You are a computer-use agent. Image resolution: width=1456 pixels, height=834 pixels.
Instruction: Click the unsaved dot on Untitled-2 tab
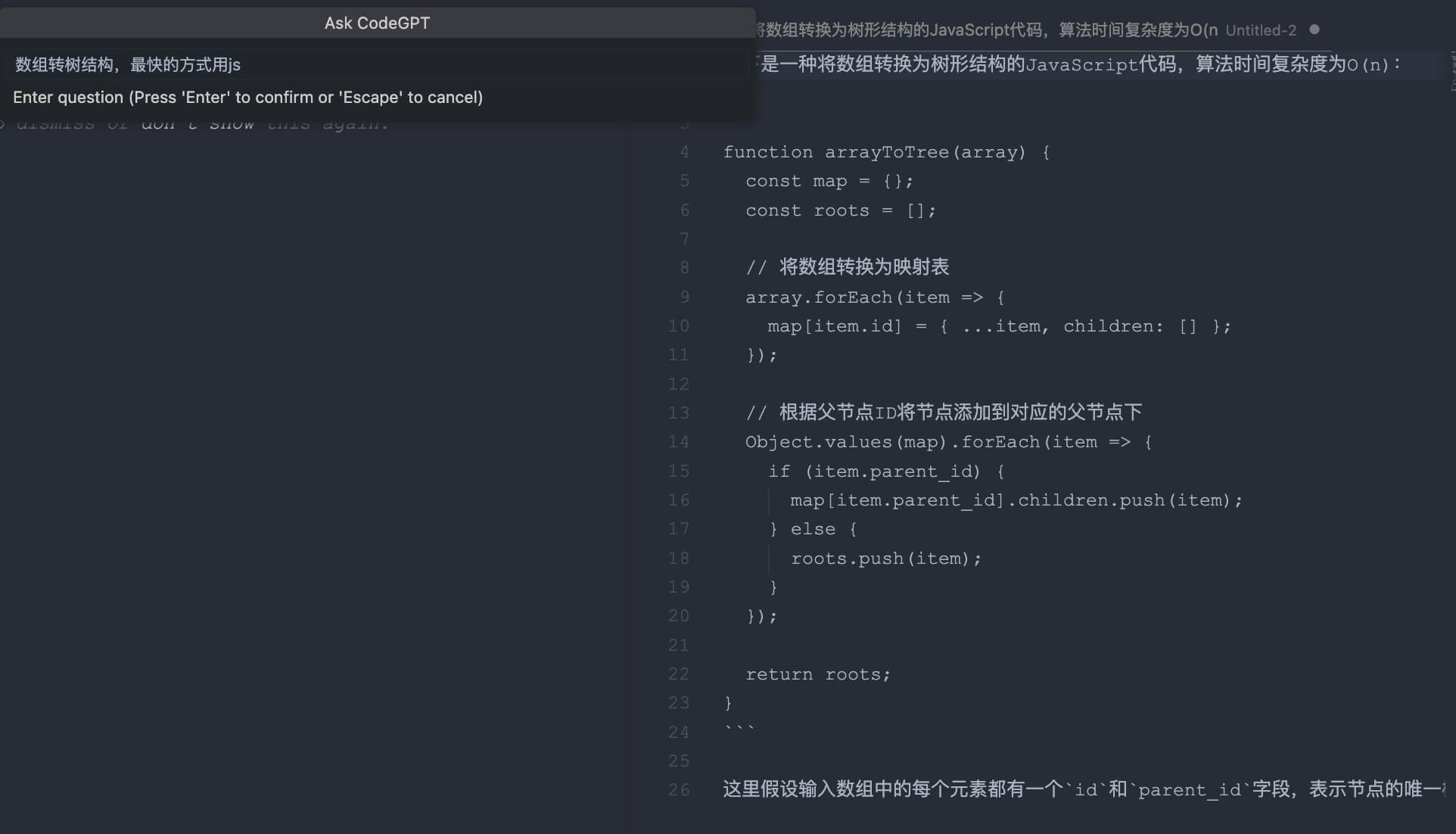pos(1314,30)
